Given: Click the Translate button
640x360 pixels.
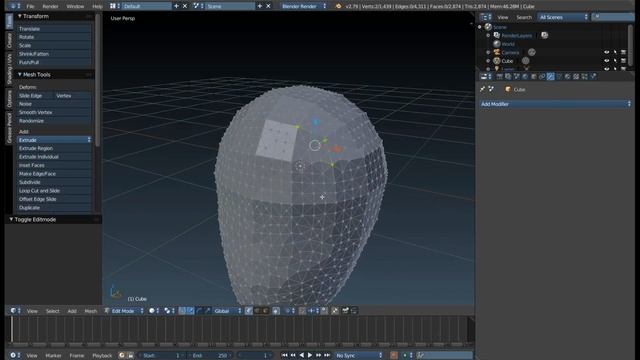Looking at the screenshot, I should pyautogui.click(x=54, y=29).
